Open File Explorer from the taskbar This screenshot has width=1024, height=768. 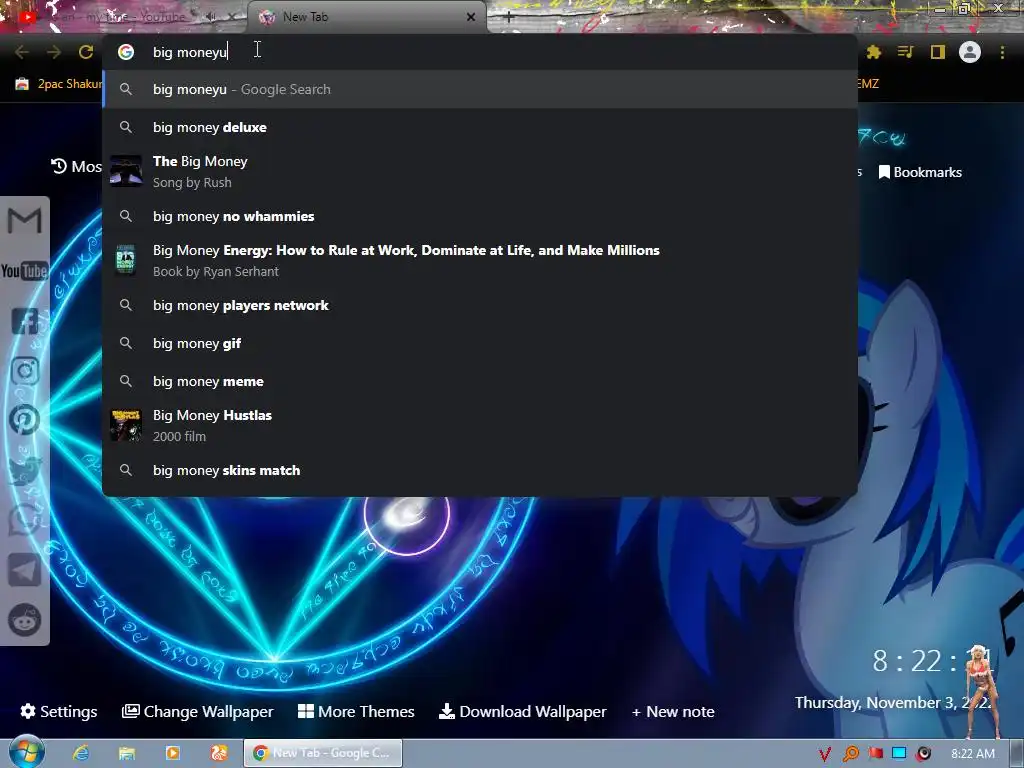pos(127,753)
